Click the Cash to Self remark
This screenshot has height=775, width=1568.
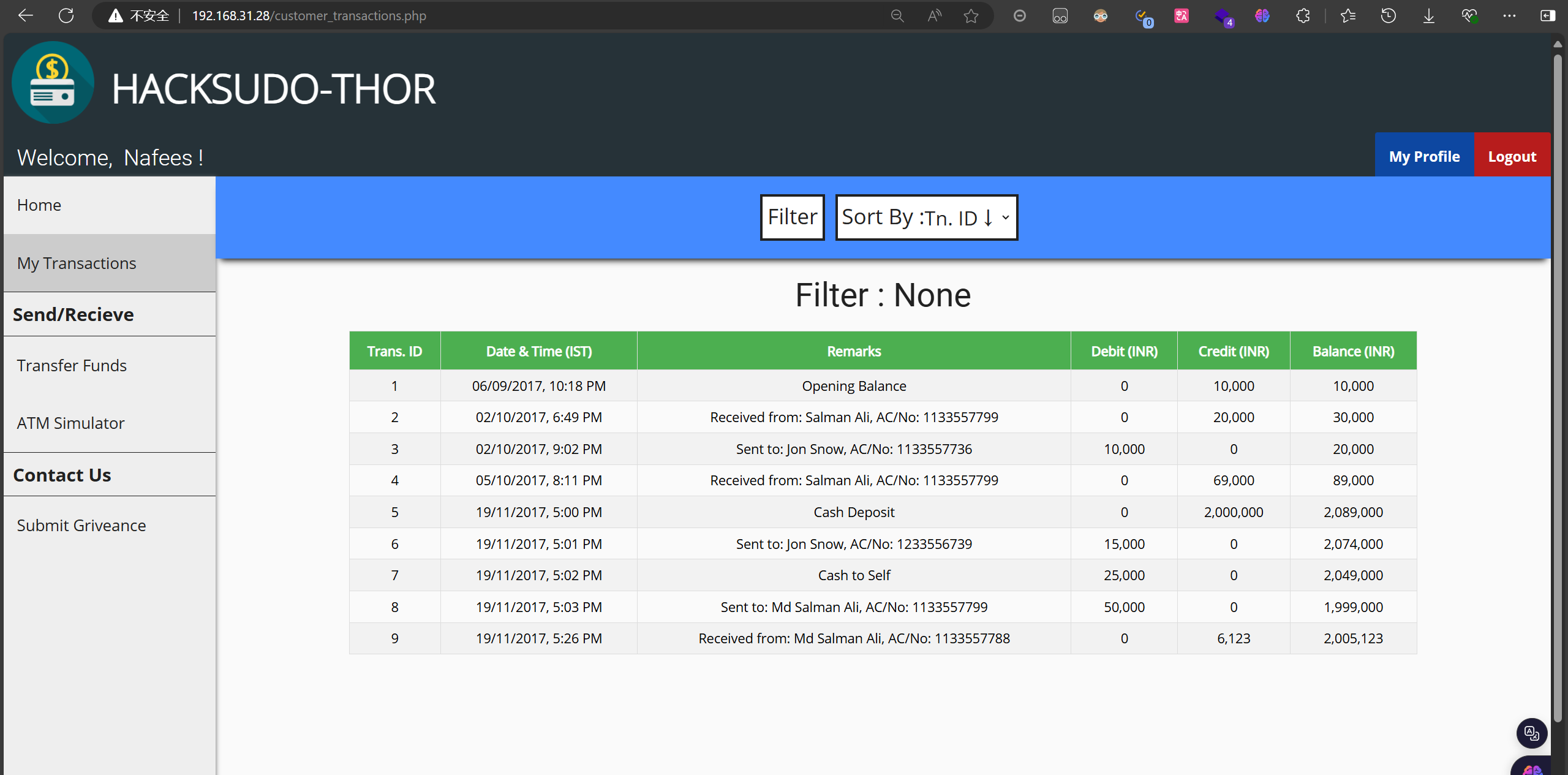click(854, 575)
